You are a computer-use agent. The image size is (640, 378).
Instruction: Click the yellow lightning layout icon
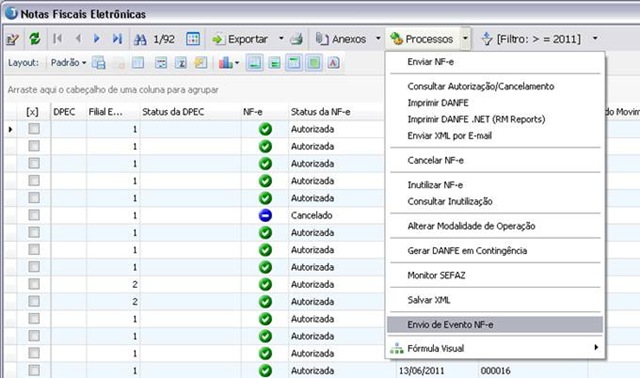(x=200, y=63)
